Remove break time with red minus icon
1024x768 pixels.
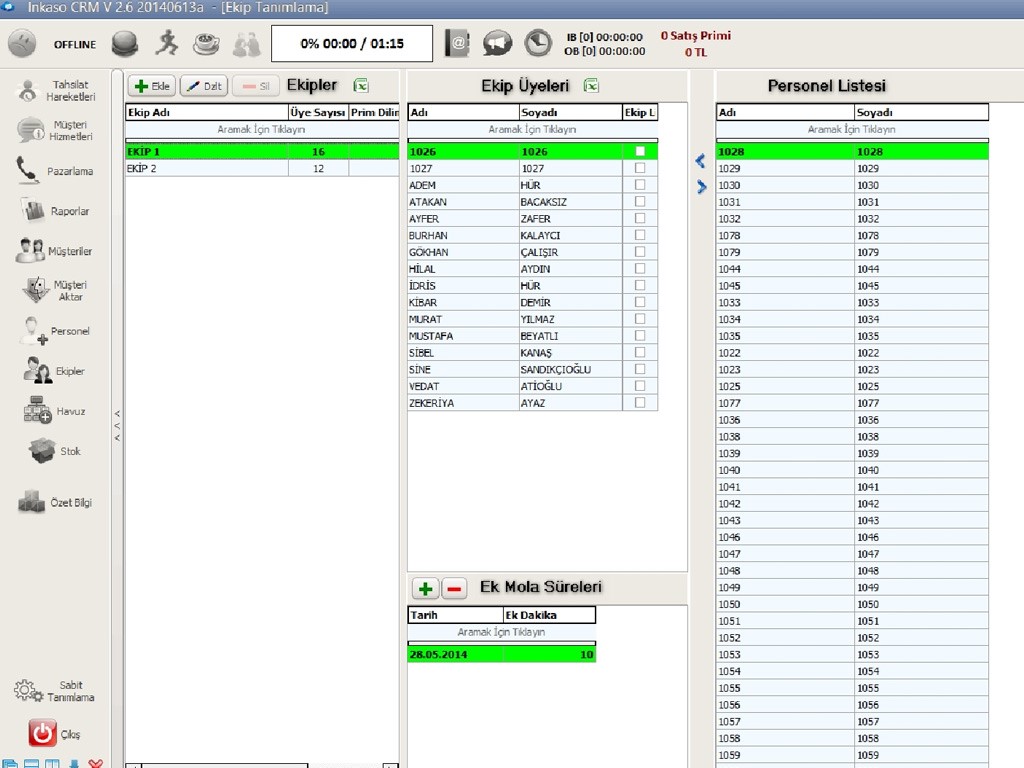tap(453, 588)
